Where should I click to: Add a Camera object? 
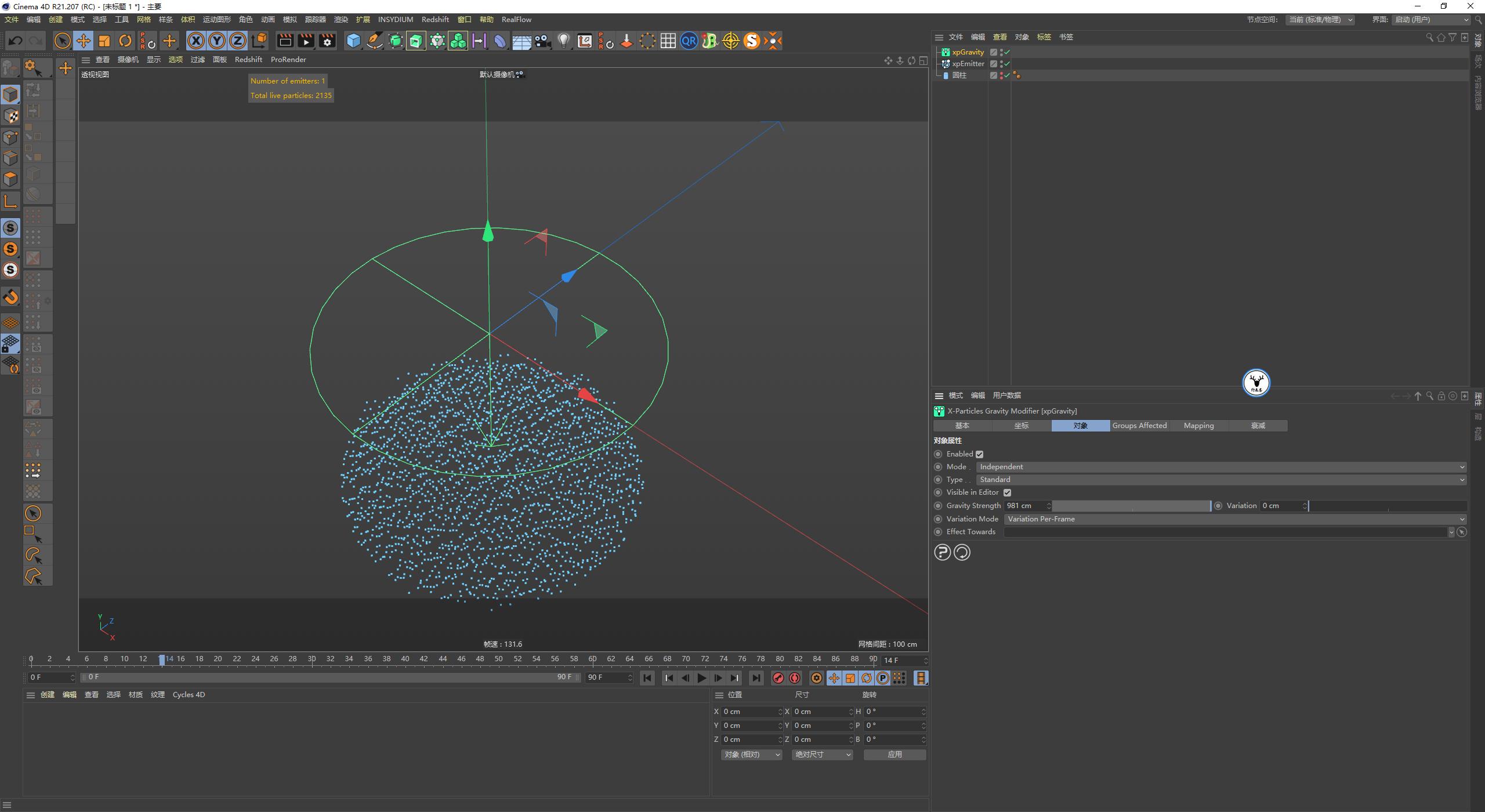542,41
